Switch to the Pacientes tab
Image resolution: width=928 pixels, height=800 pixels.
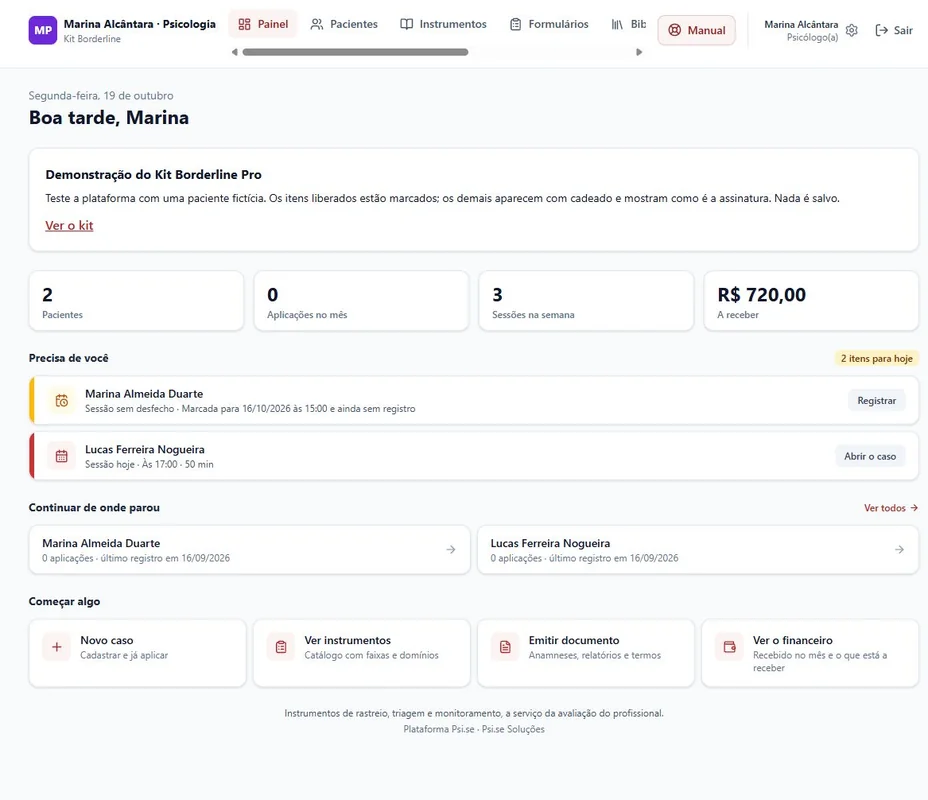pyautogui.click(x=344, y=24)
